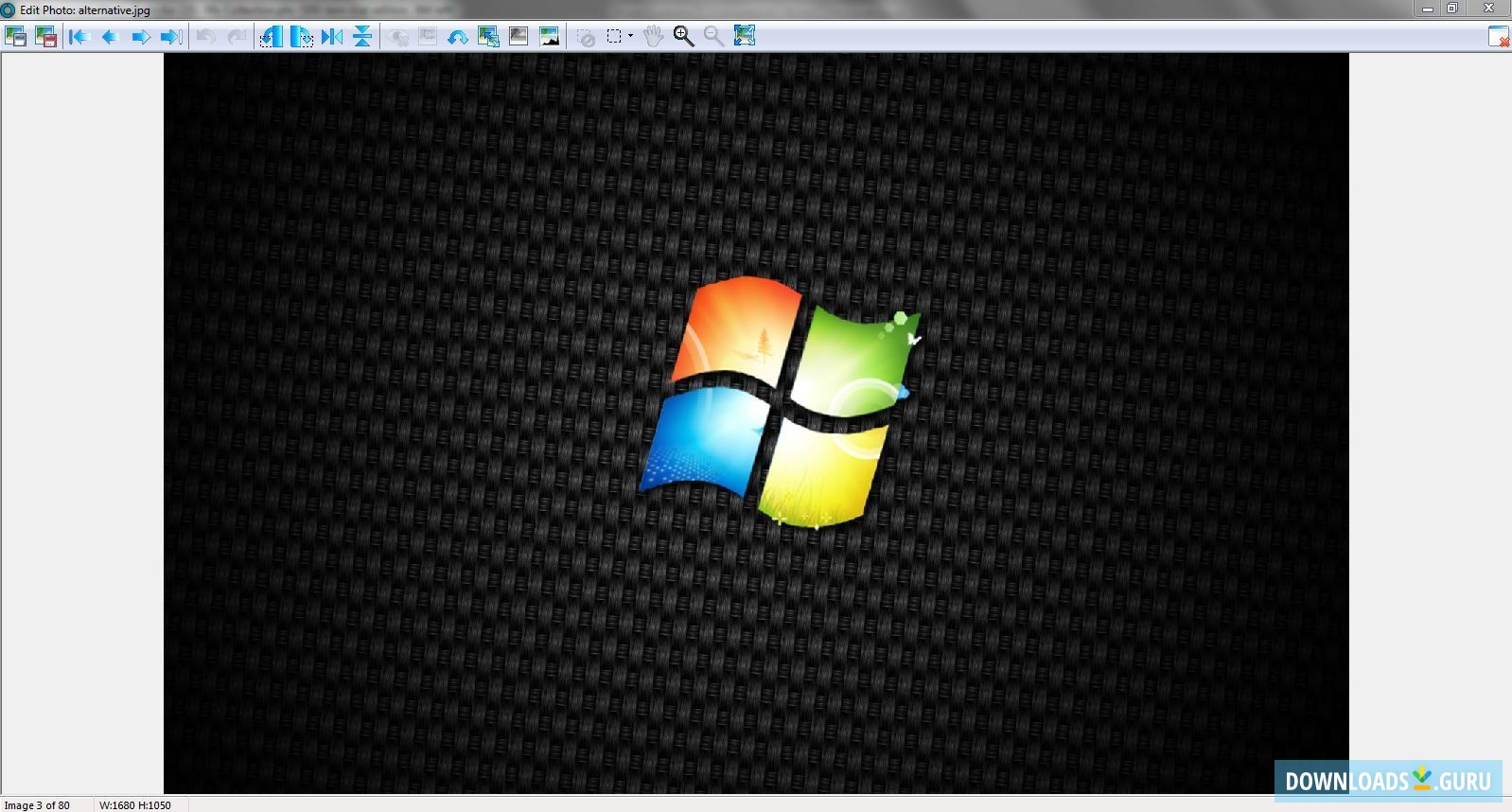This screenshot has width=1512, height=812.
Task: Open the resize image tool
Action: pyautogui.click(x=488, y=37)
